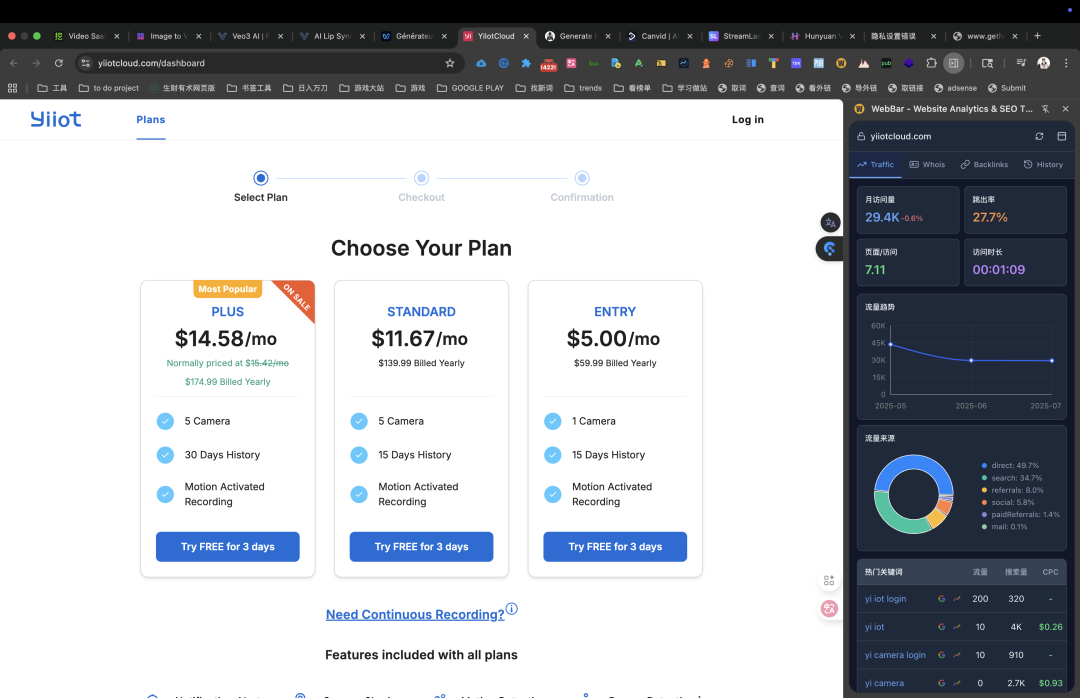Click the floating translate icon
Viewport: 1080px width, 698px height.
tap(830, 223)
